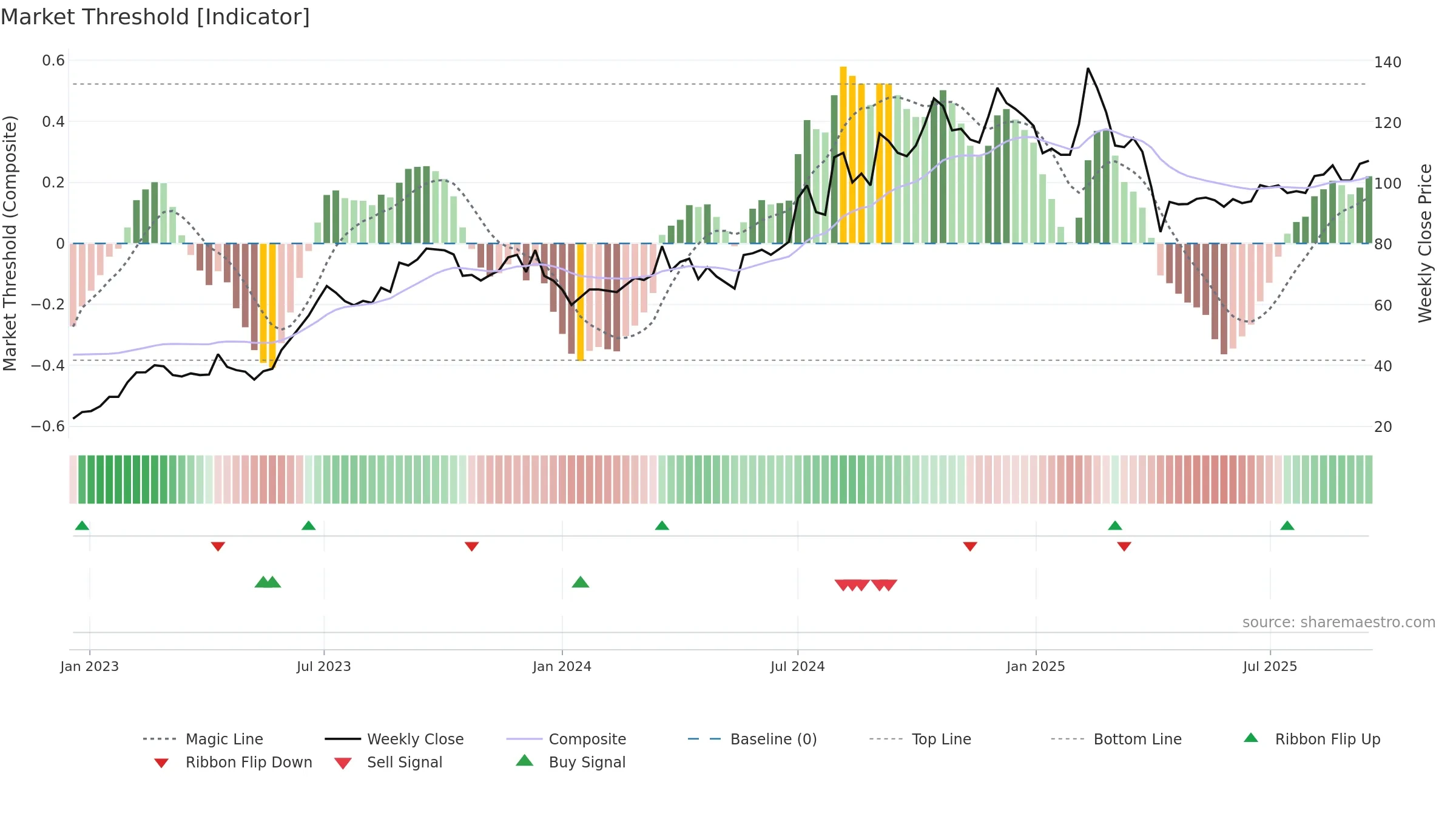Select the ribbon flip up marker after Jul 2025

click(x=1287, y=525)
